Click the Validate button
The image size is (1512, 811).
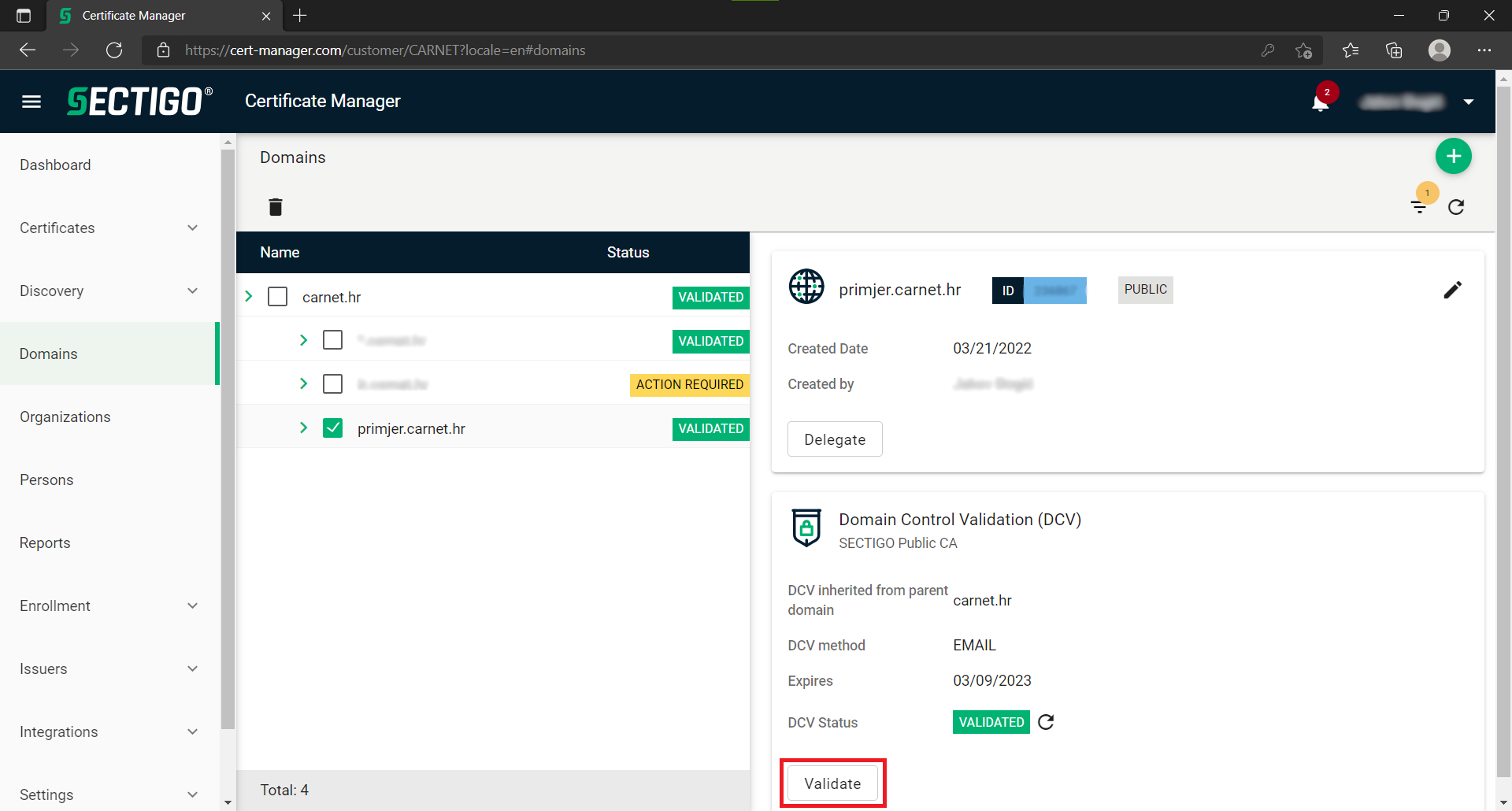coord(832,783)
